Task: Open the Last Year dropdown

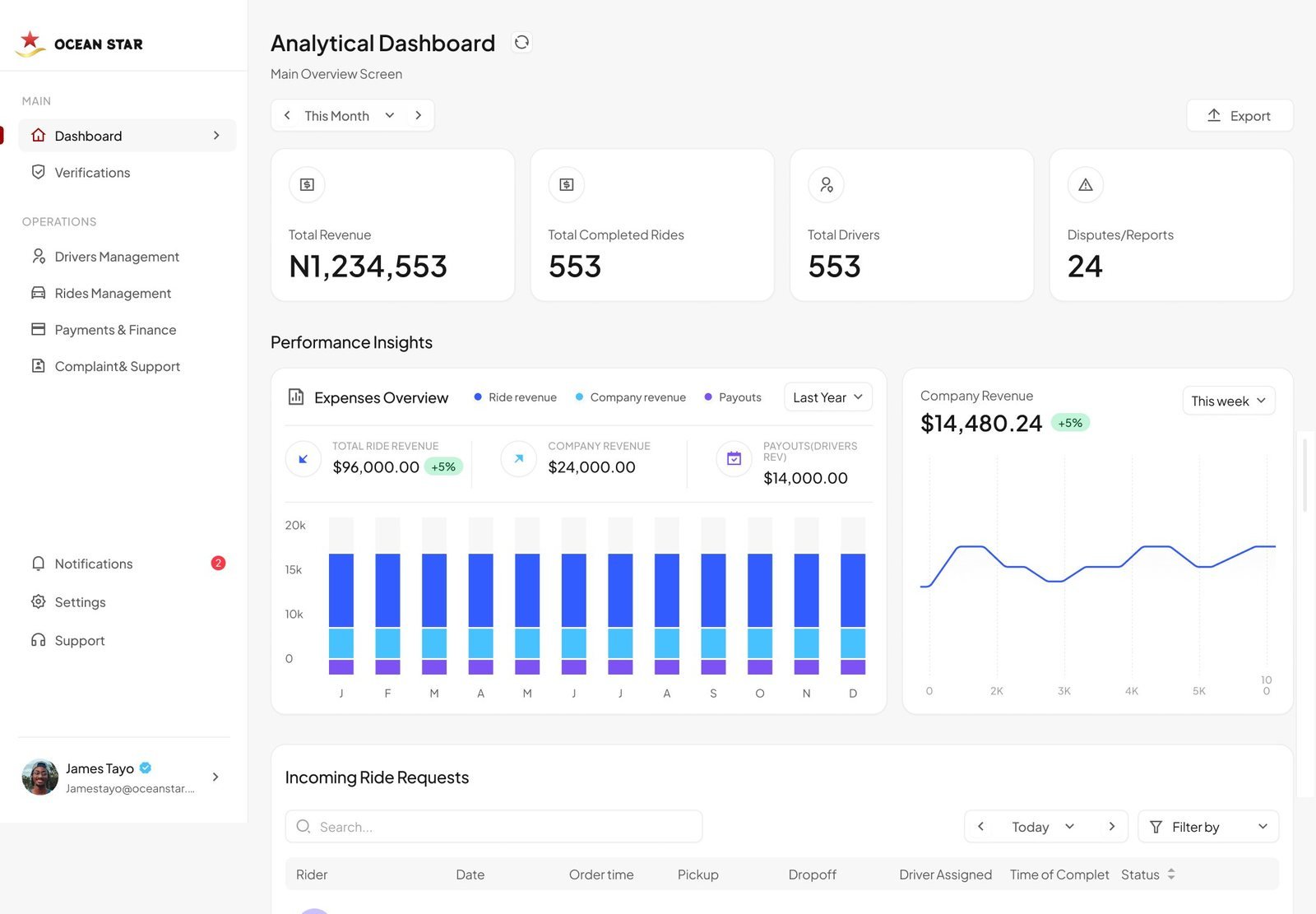Action: pos(828,397)
